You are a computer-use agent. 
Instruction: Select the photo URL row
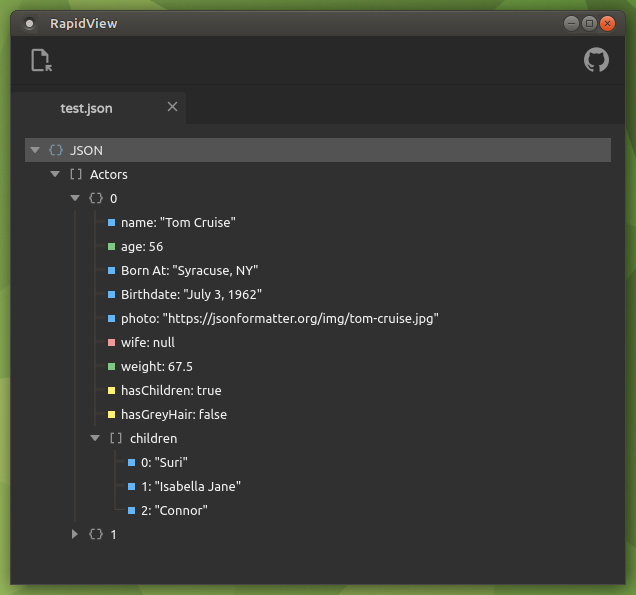(280, 318)
